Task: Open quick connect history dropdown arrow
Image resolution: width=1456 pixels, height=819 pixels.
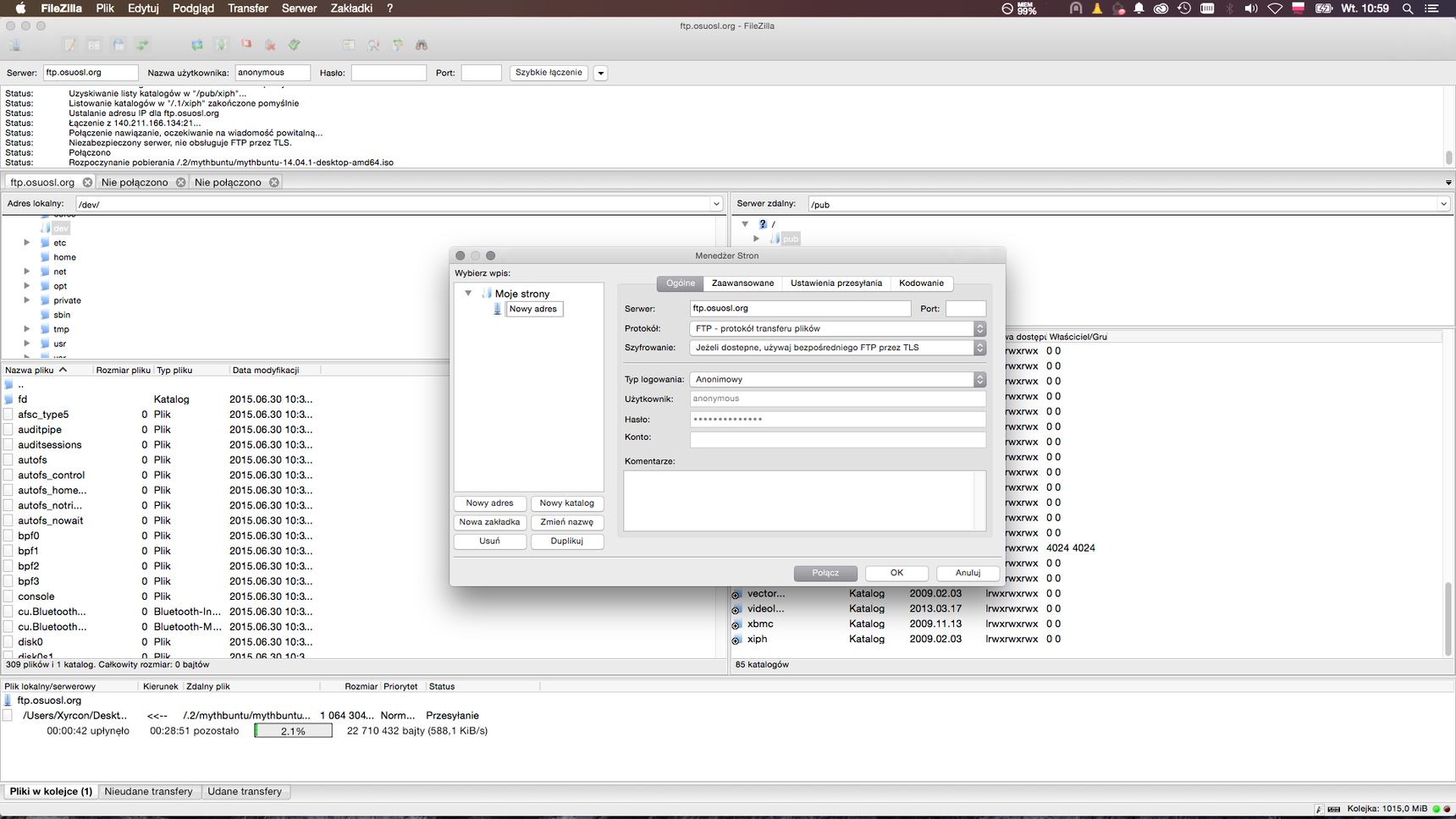Action: [601, 73]
